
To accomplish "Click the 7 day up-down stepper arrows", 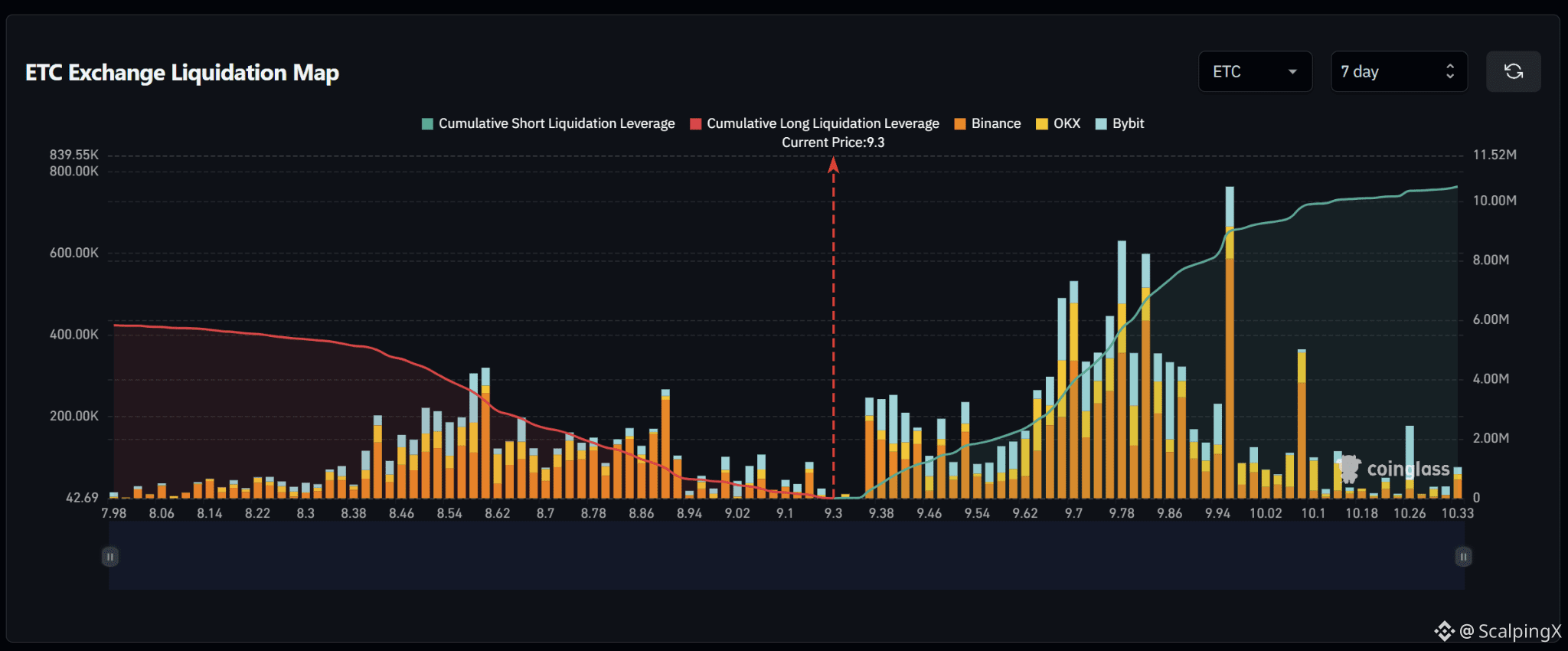I will pyautogui.click(x=1449, y=71).
